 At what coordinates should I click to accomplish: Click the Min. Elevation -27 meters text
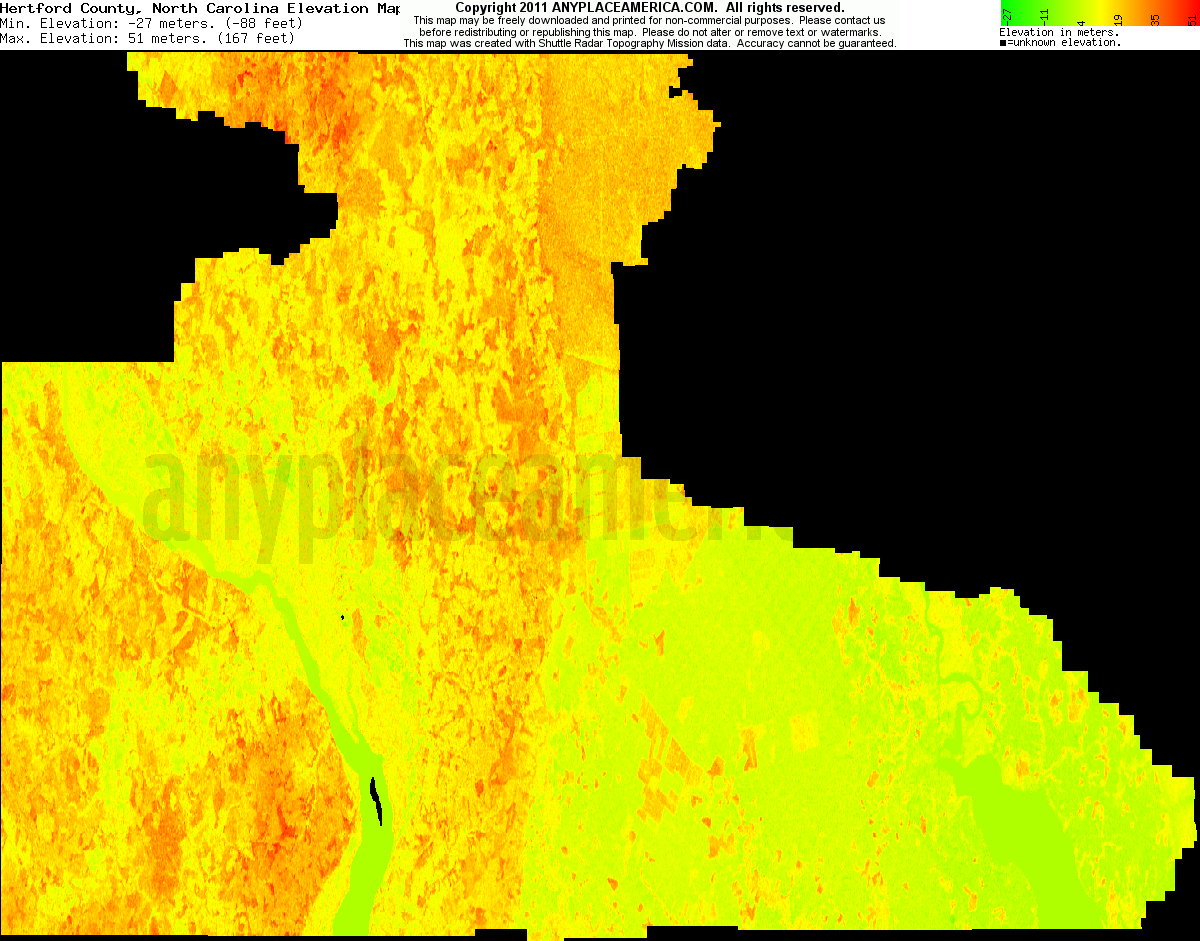[150, 22]
